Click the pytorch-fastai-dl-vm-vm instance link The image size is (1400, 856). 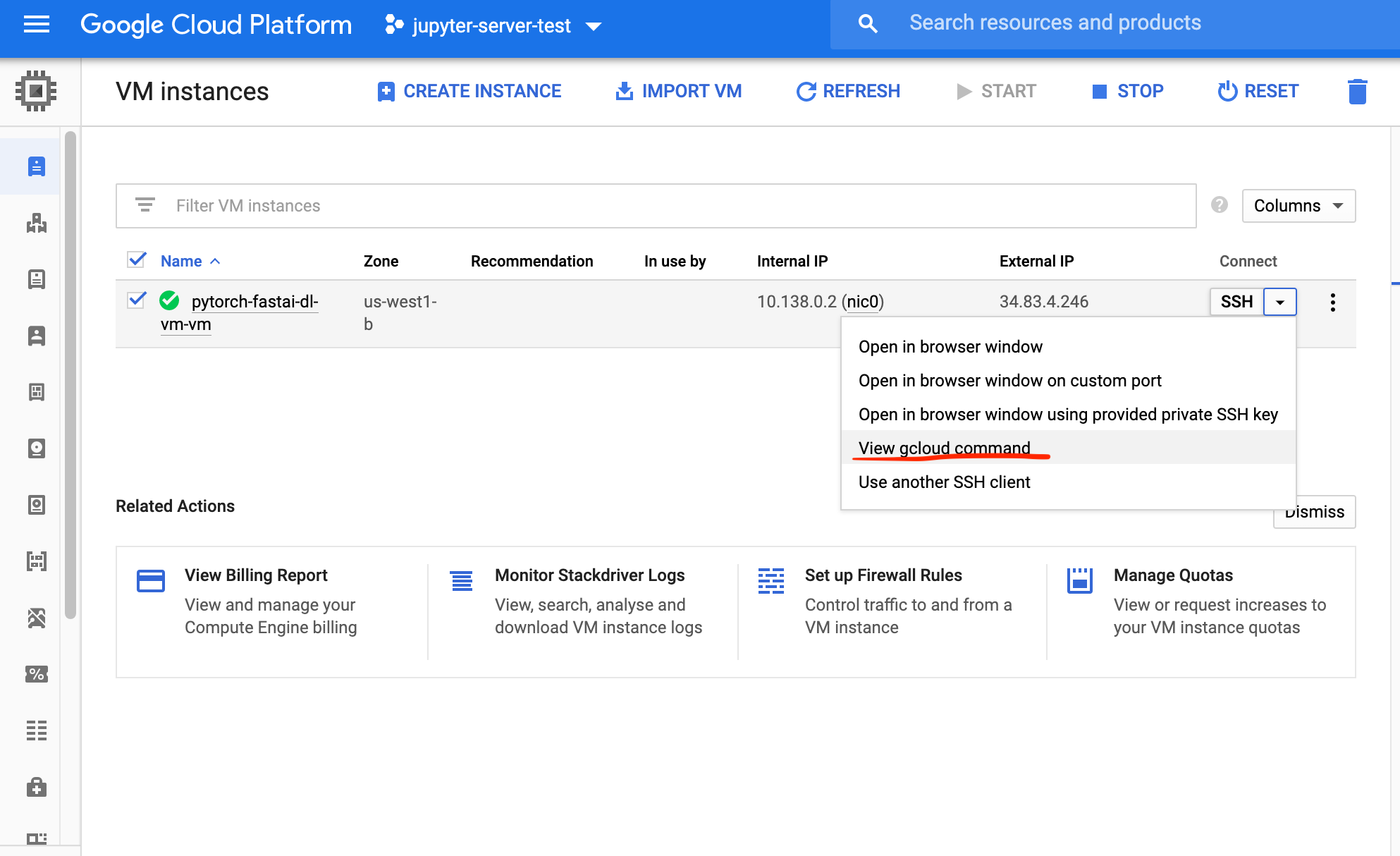coord(254,302)
